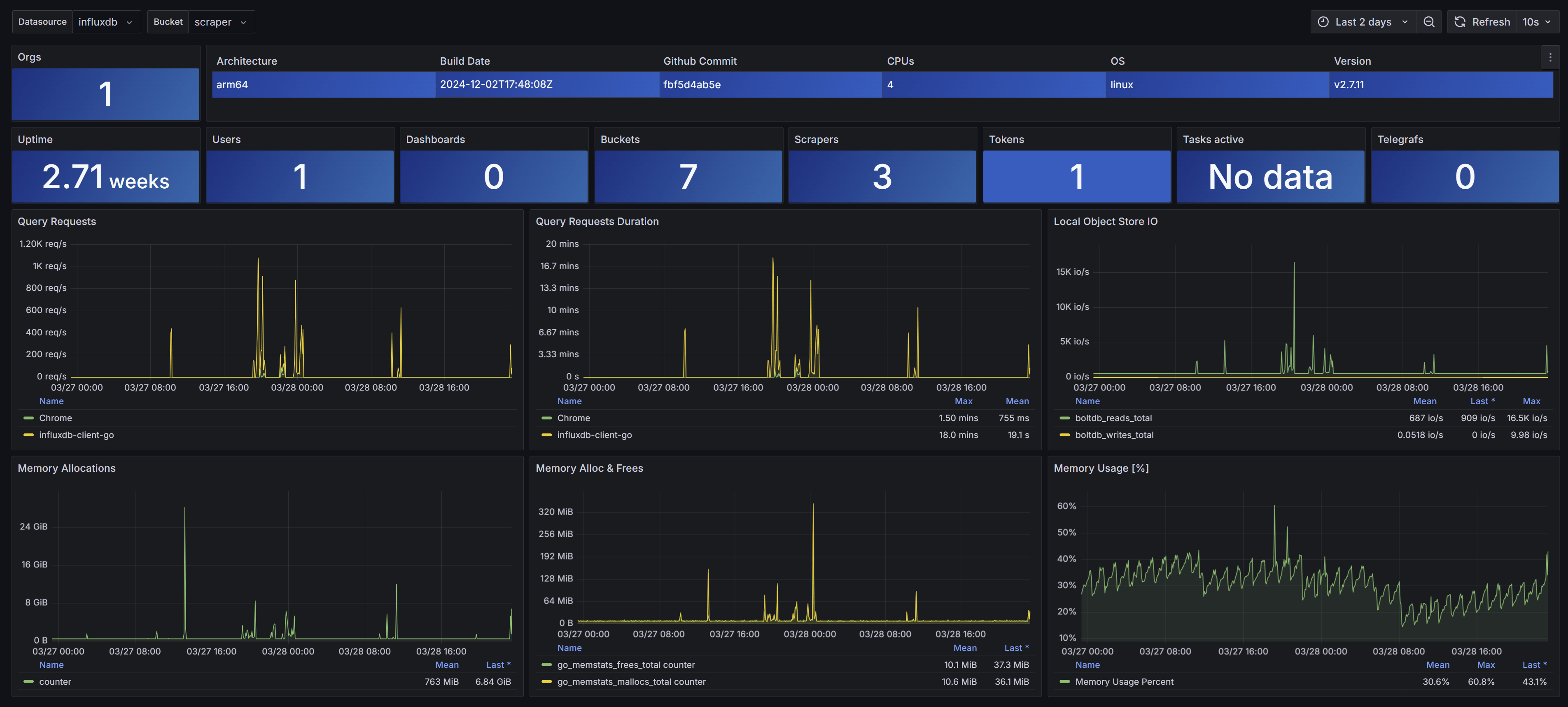
Task: Toggle counter series in Memory Allocations legend
Action: pyautogui.click(x=55, y=682)
